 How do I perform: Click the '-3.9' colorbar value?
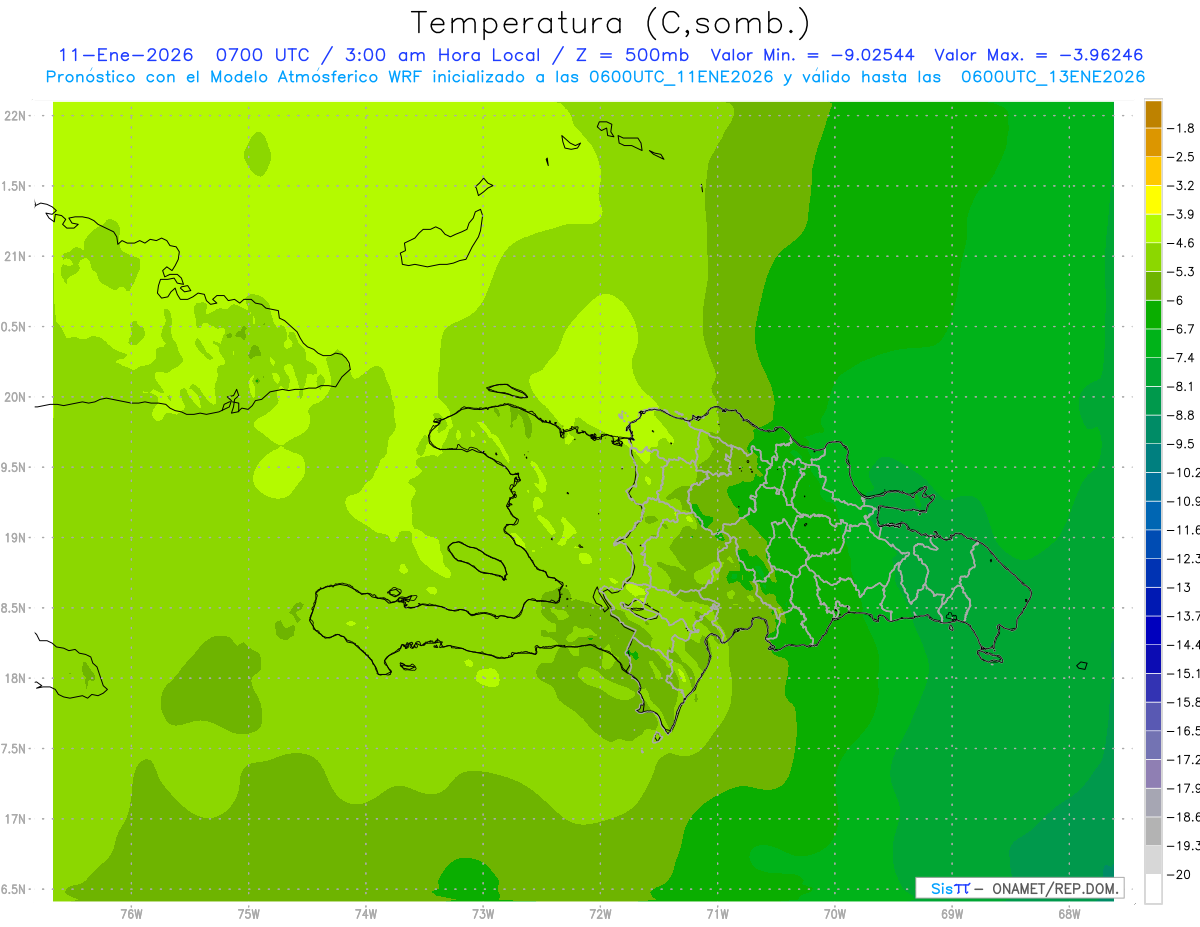pyautogui.click(x=1182, y=214)
